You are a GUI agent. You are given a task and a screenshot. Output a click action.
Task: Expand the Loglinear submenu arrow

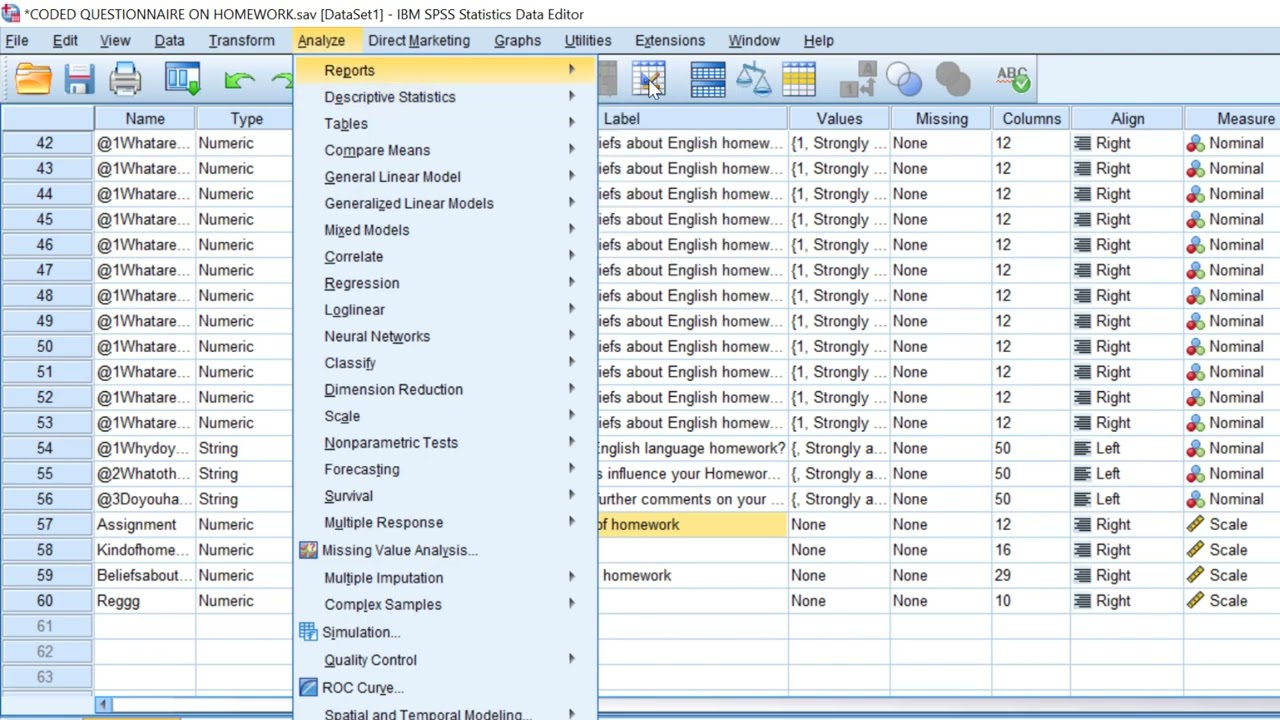click(572, 310)
